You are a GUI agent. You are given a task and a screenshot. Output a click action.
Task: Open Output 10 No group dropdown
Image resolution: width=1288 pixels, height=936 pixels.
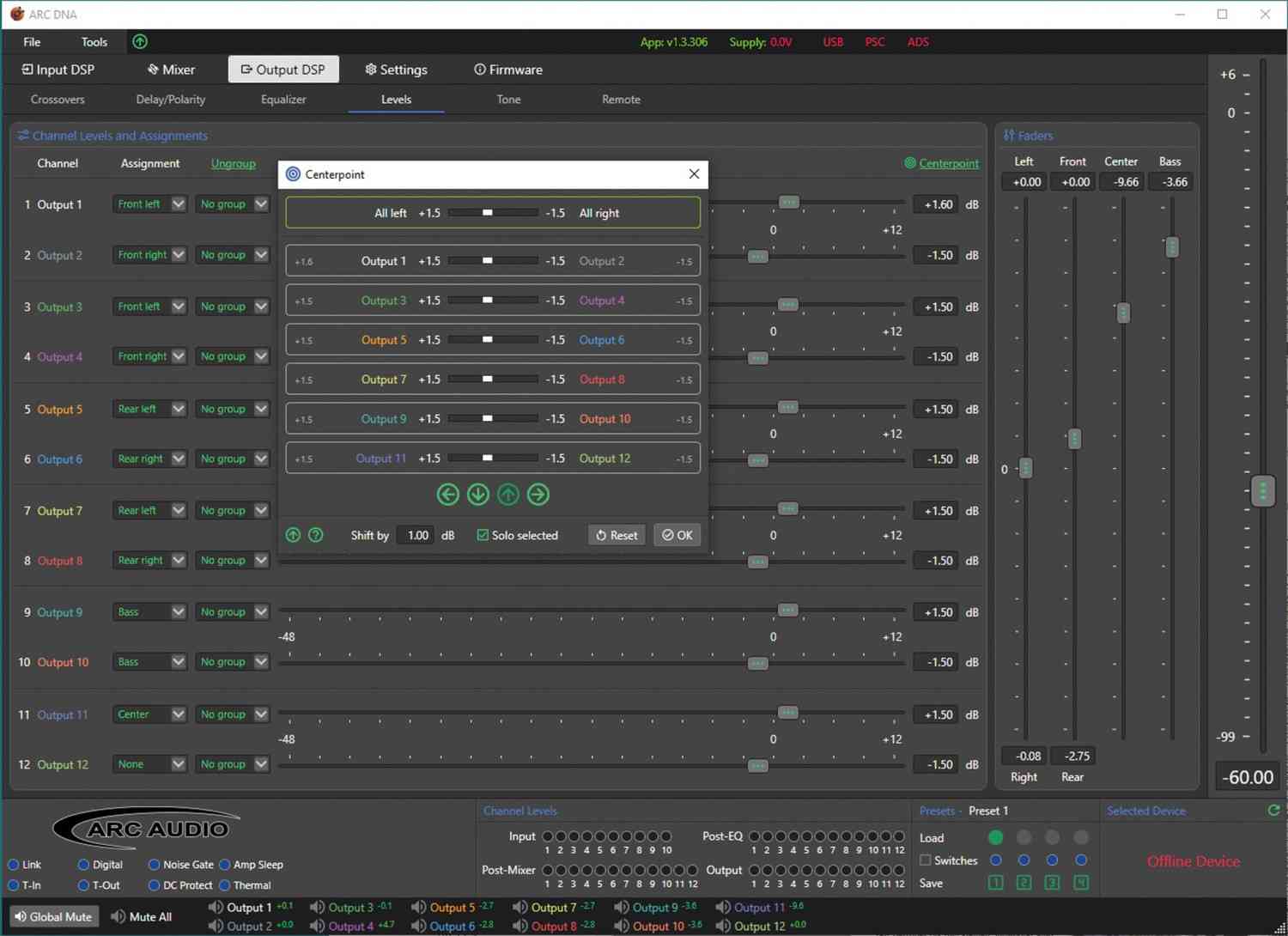232,662
